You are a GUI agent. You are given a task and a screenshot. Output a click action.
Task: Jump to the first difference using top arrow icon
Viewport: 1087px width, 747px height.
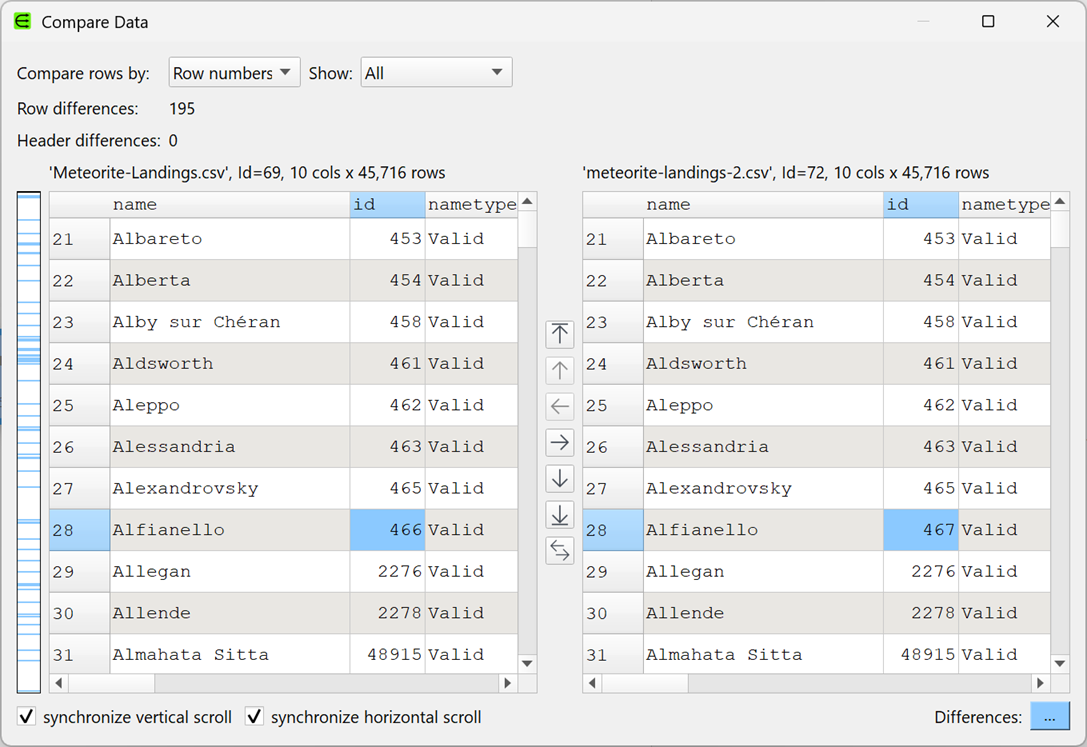click(559, 333)
